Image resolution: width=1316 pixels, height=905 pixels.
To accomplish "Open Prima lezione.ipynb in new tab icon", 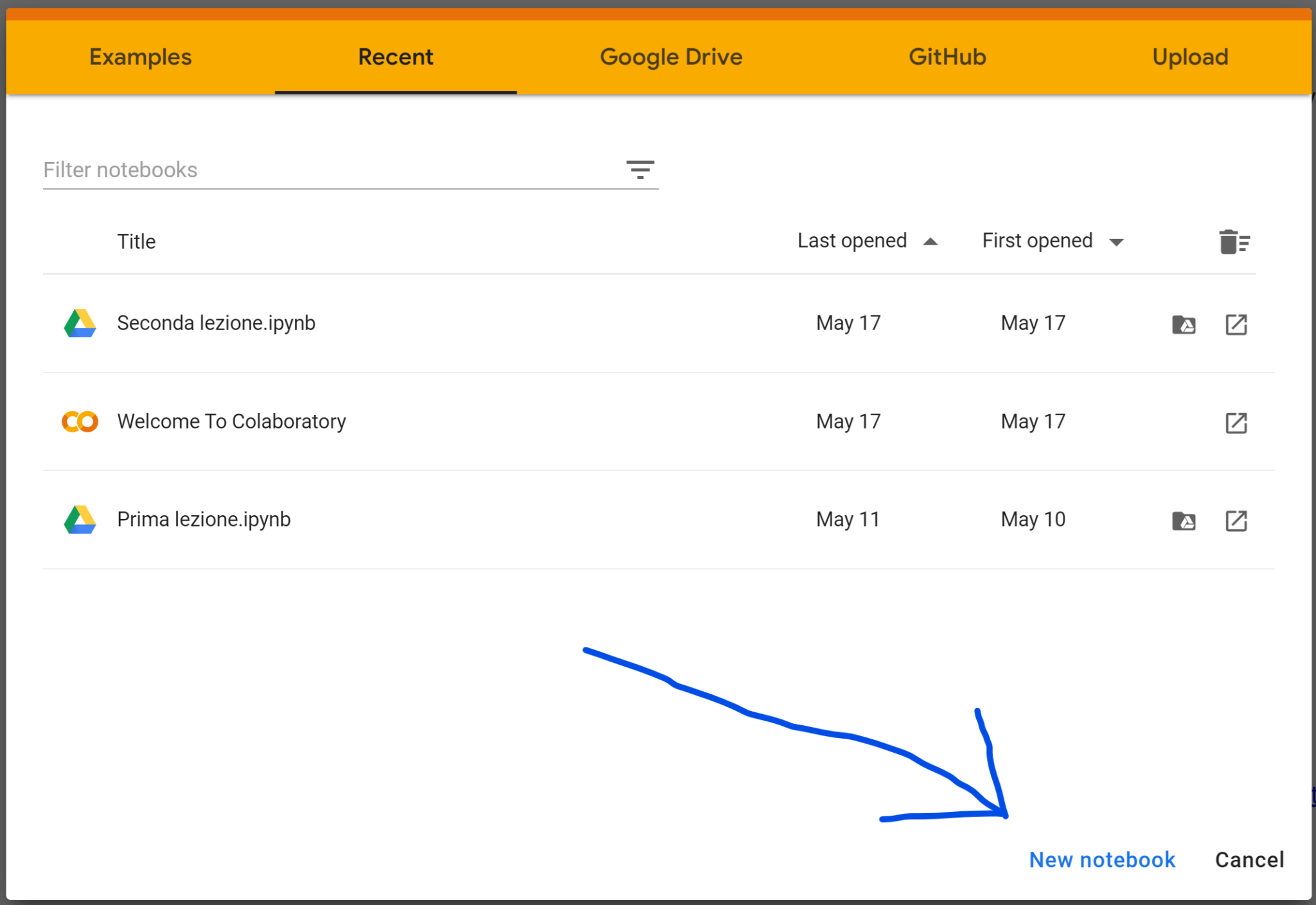I will (x=1236, y=521).
